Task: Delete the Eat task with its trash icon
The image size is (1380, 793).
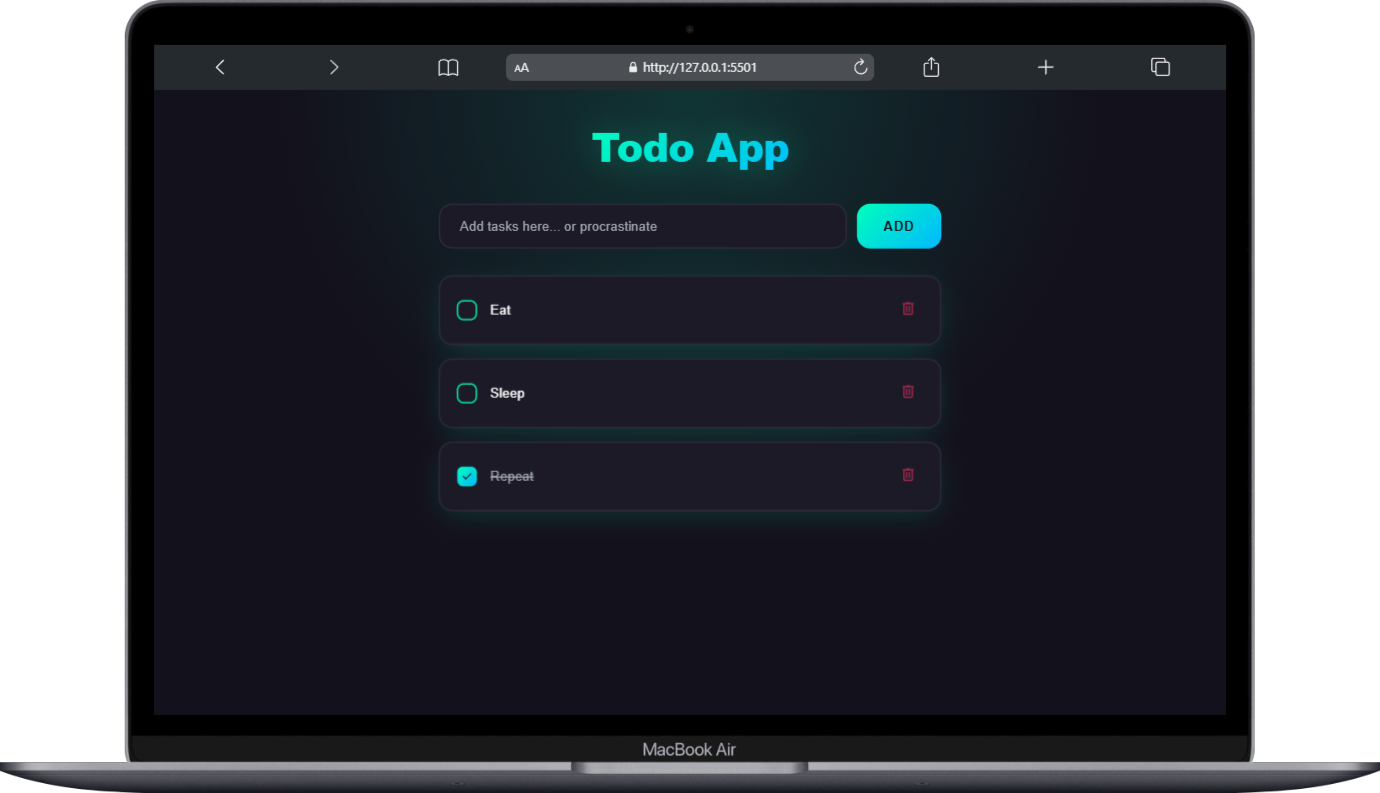Action: [x=908, y=308]
